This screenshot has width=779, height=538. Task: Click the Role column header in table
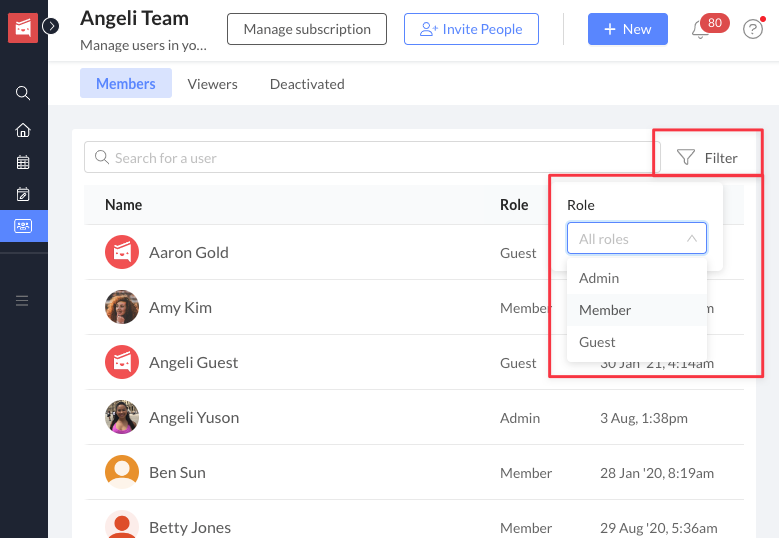point(514,205)
